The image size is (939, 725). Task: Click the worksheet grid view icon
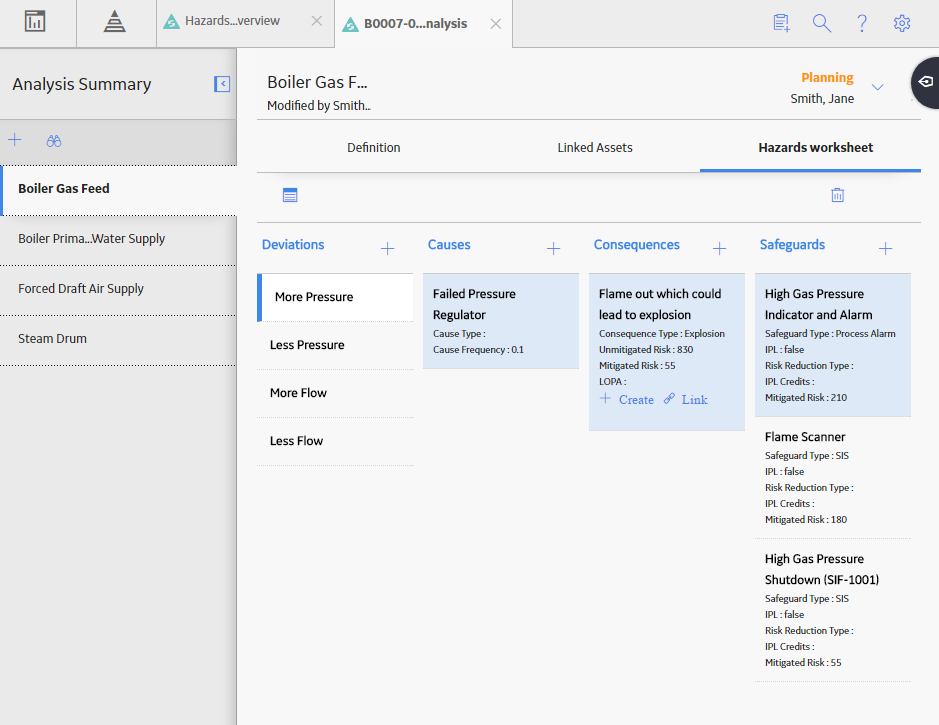click(290, 195)
